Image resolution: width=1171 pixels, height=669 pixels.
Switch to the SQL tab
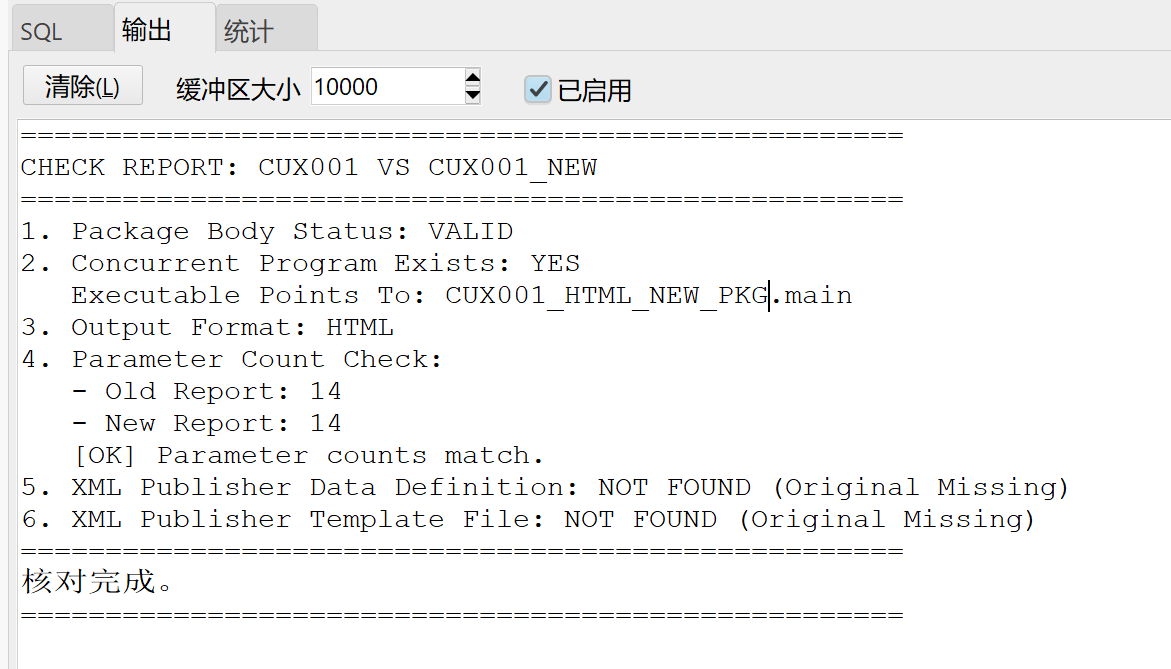(42, 28)
